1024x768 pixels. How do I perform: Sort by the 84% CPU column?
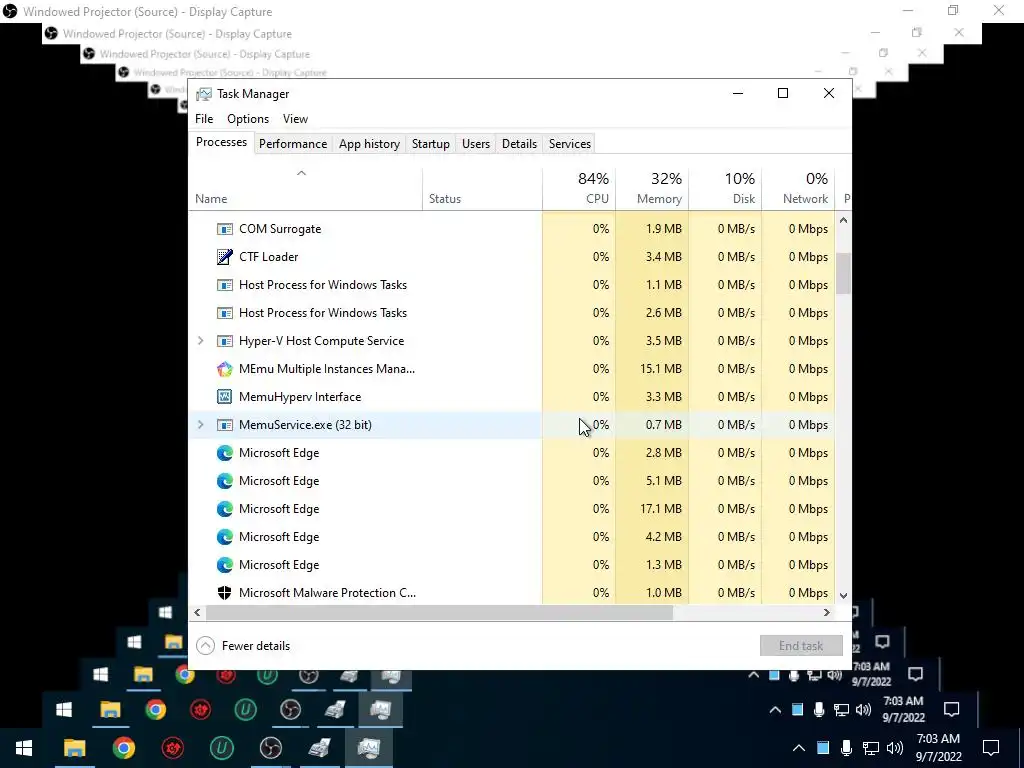point(579,189)
